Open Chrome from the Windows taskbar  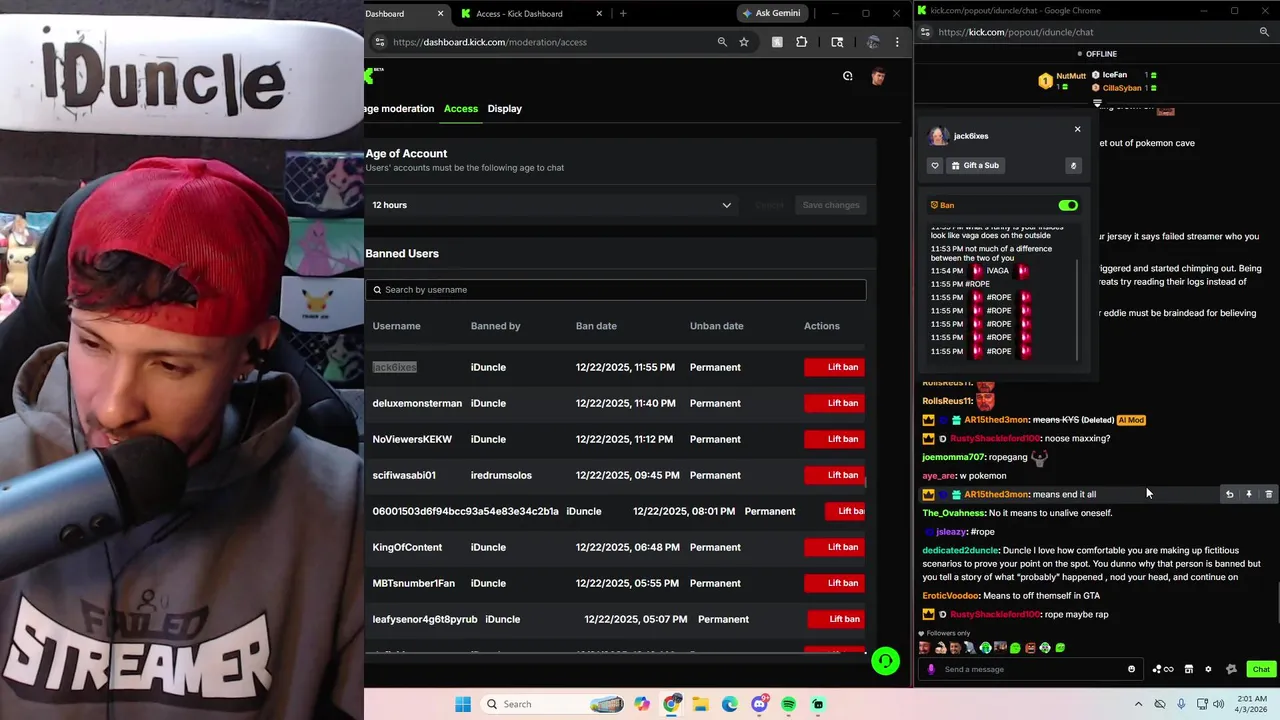pyautogui.click(x=672, y=704)
